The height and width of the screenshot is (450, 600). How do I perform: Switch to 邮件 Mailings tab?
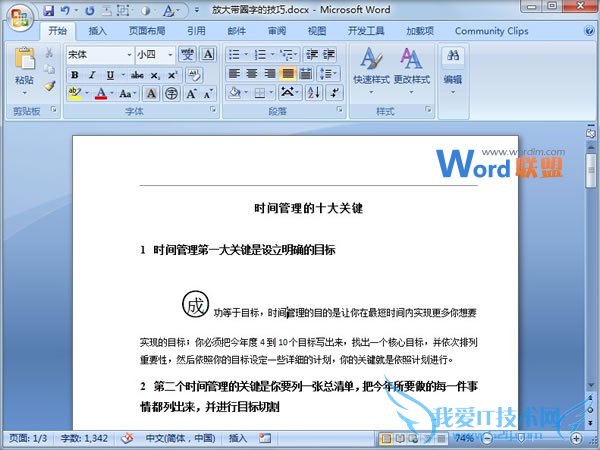coord(236,31)
